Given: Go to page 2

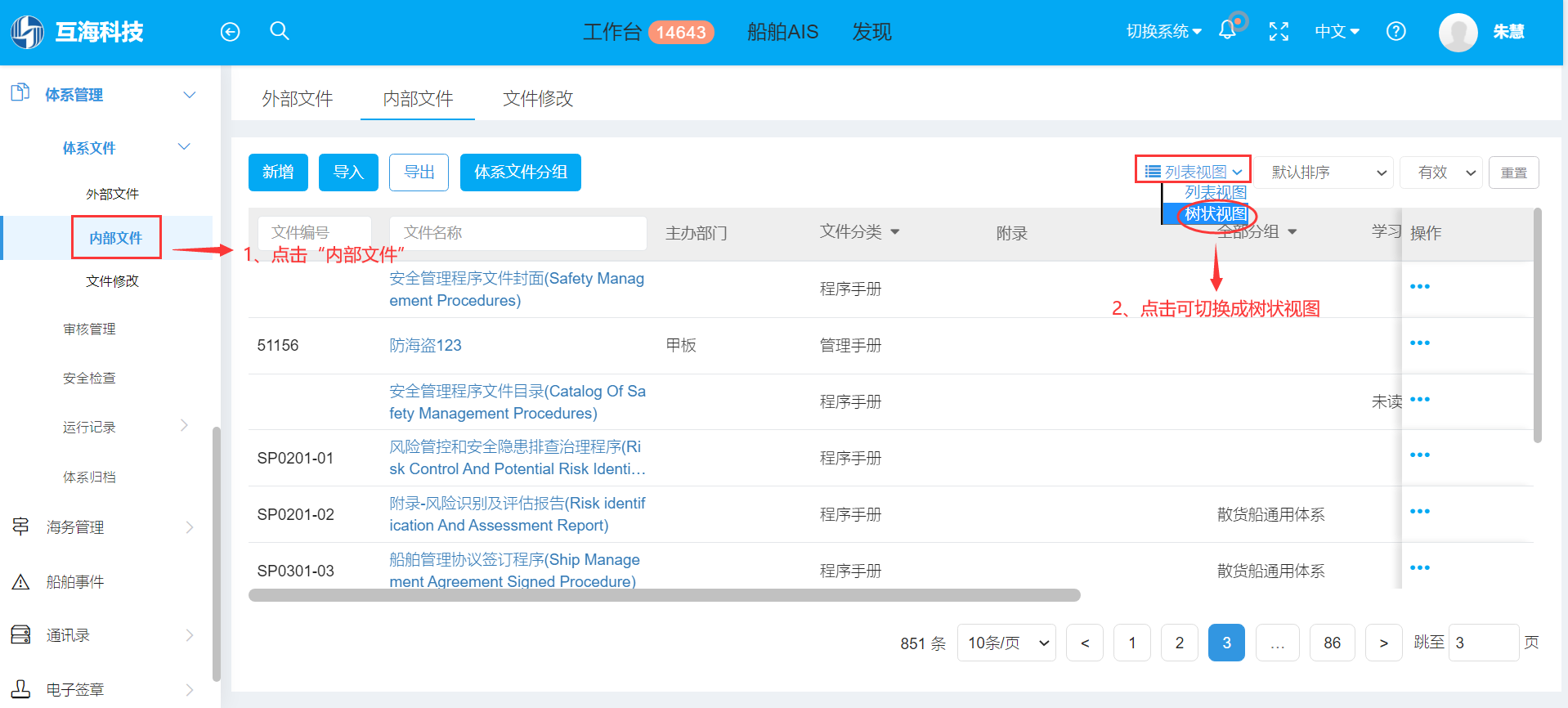Looking at the screenshot, I should tap(1180, 643).
